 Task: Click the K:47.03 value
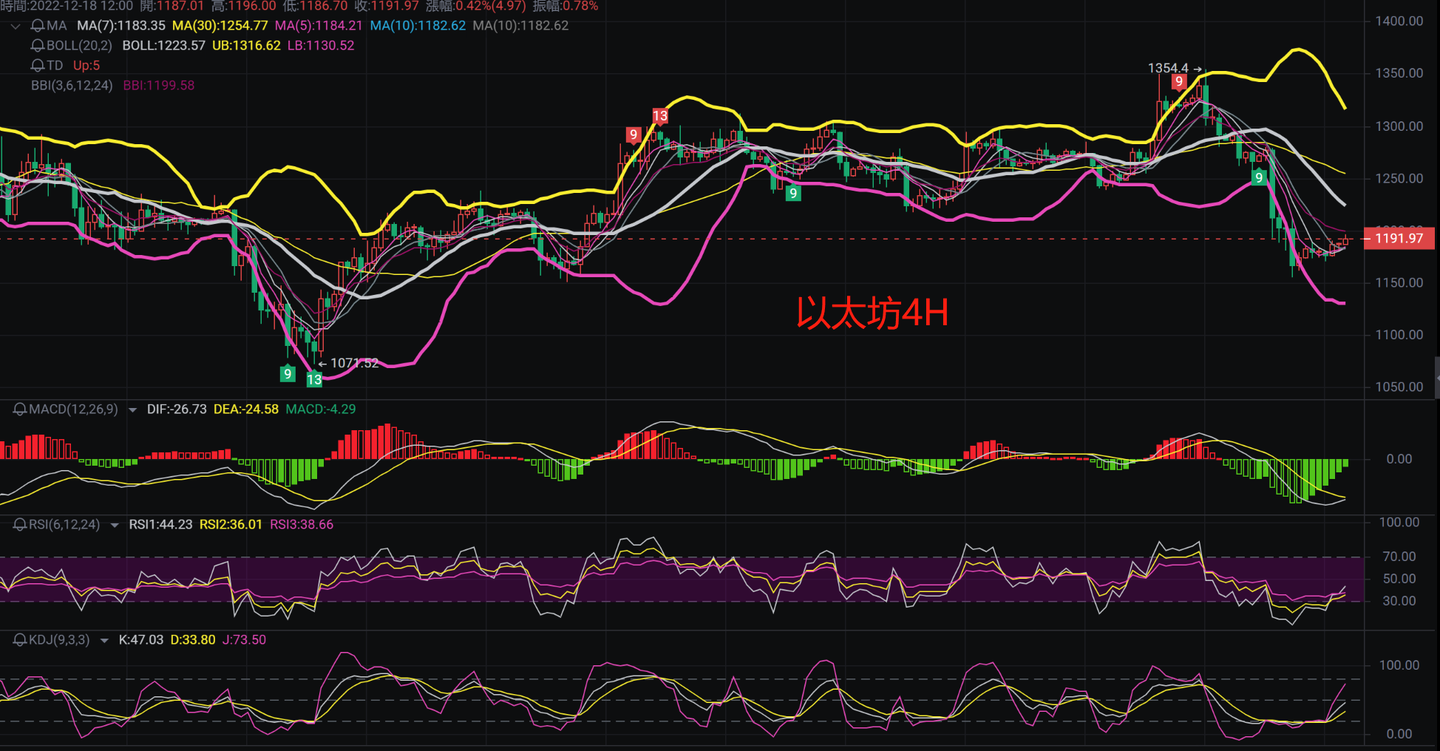click(x=141, y=639)
